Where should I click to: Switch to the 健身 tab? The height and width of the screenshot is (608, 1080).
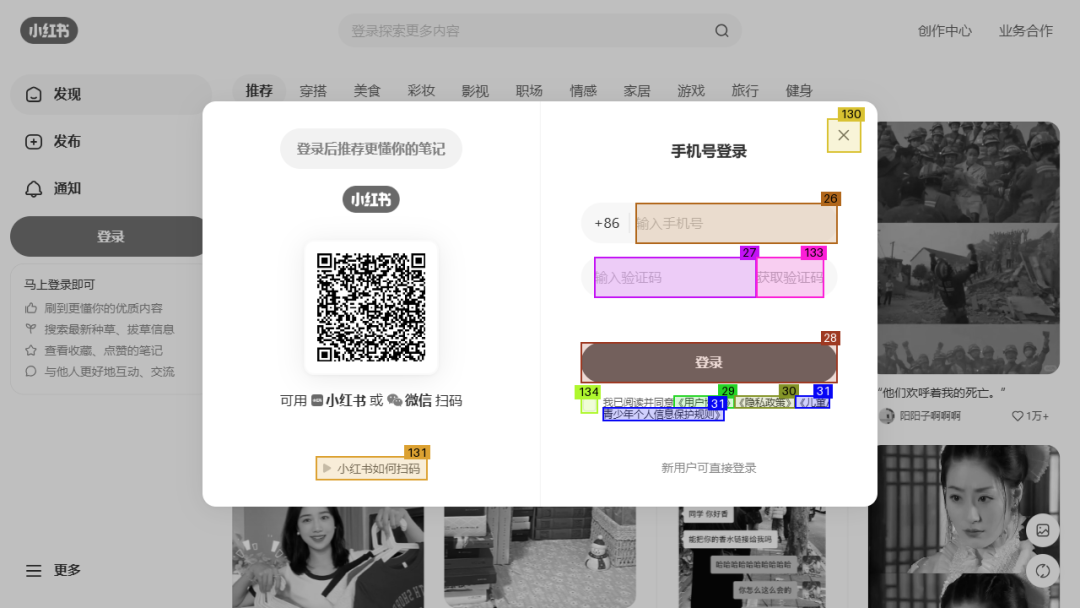coord(799,91)
